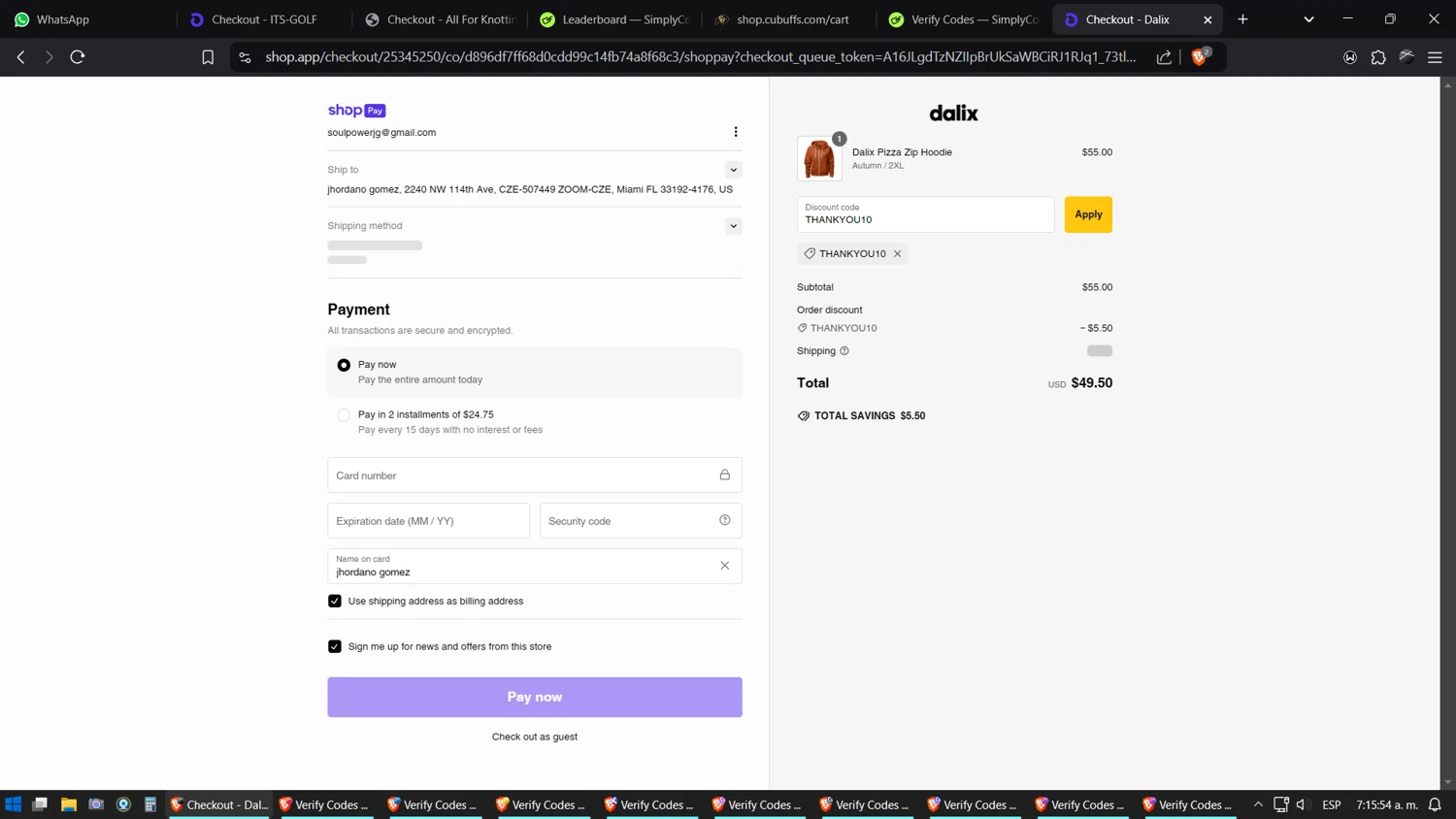Switch to Verify Codes SimplyCodes tab
The width and height of the screenshot is (1456, 819).
pyautogui.click(x=965, y=19)
